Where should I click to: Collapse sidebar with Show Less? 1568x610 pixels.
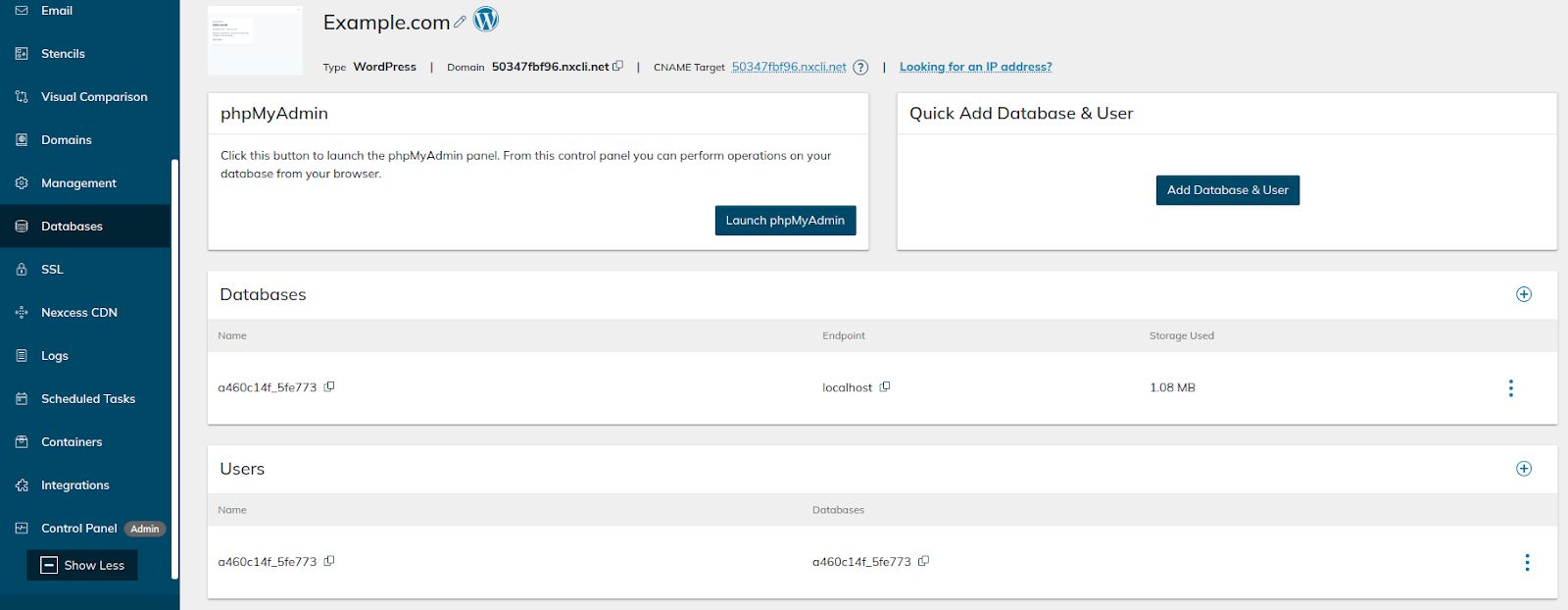coord(82,565)
